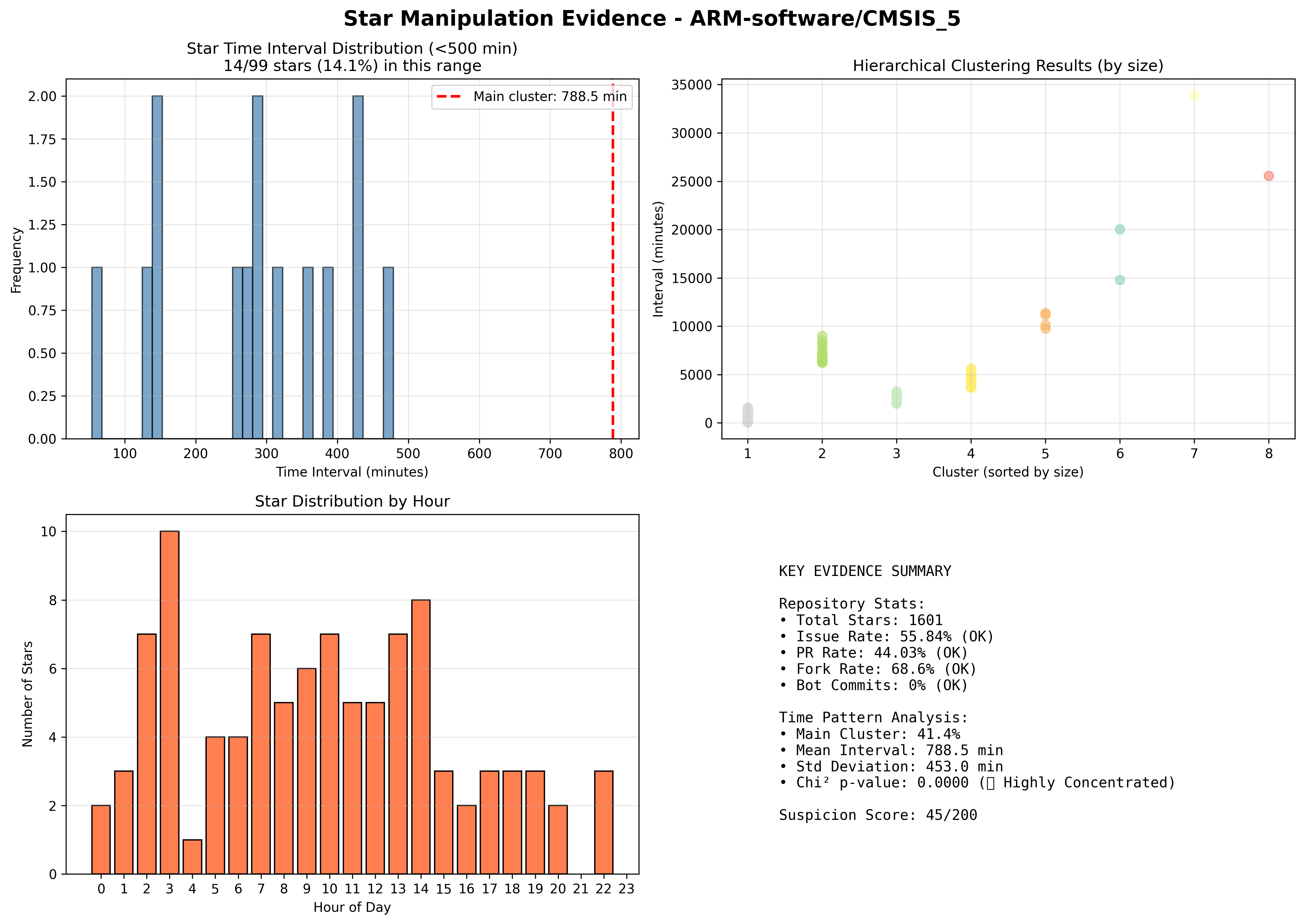Click the short orange bar at hour 4
Image resolution: width=1304 pixels, height=924 pixels.
(192, 857)
